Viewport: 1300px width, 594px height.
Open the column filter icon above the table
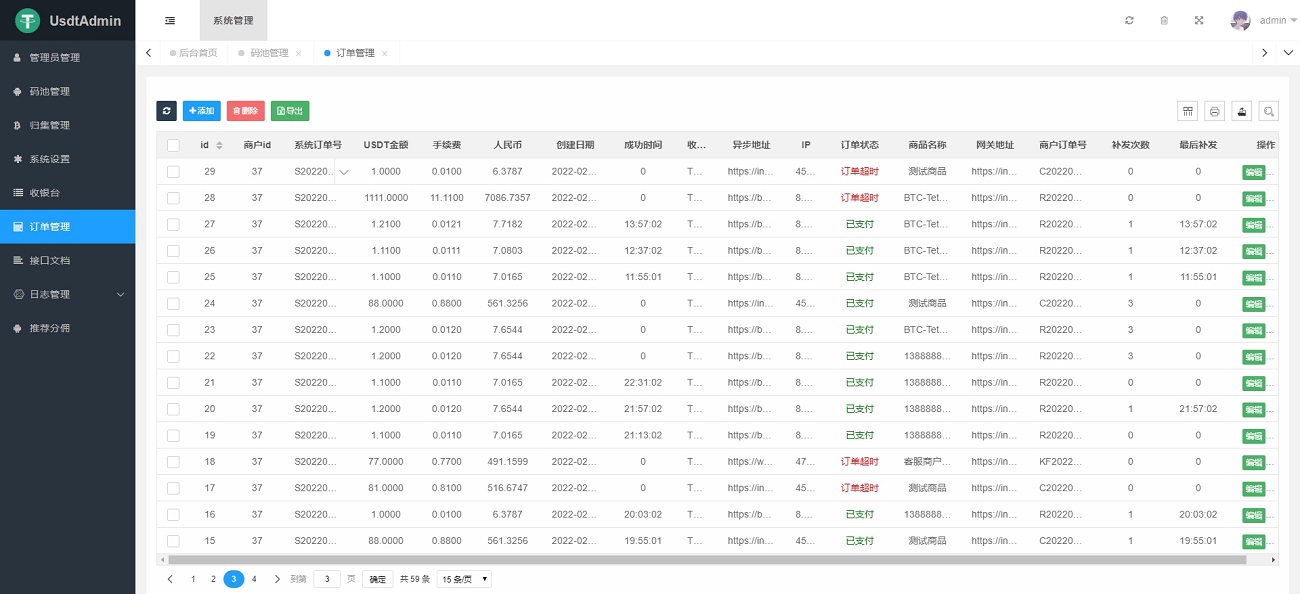pos(1188,111)
